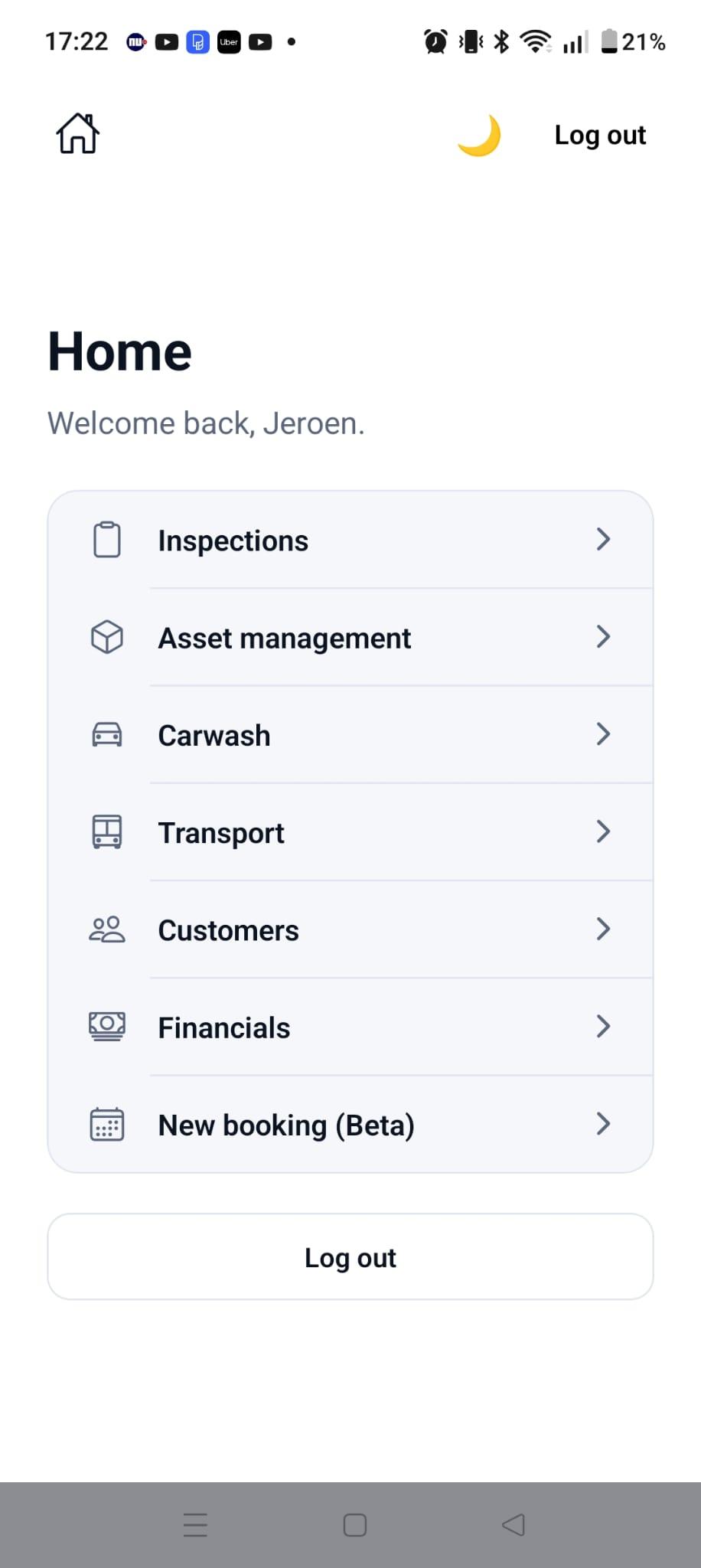Image resolution: width=701 pixels, height=1568 pixels.
Task: Click the Financials banknote icon
Action: click(107, 1027)
